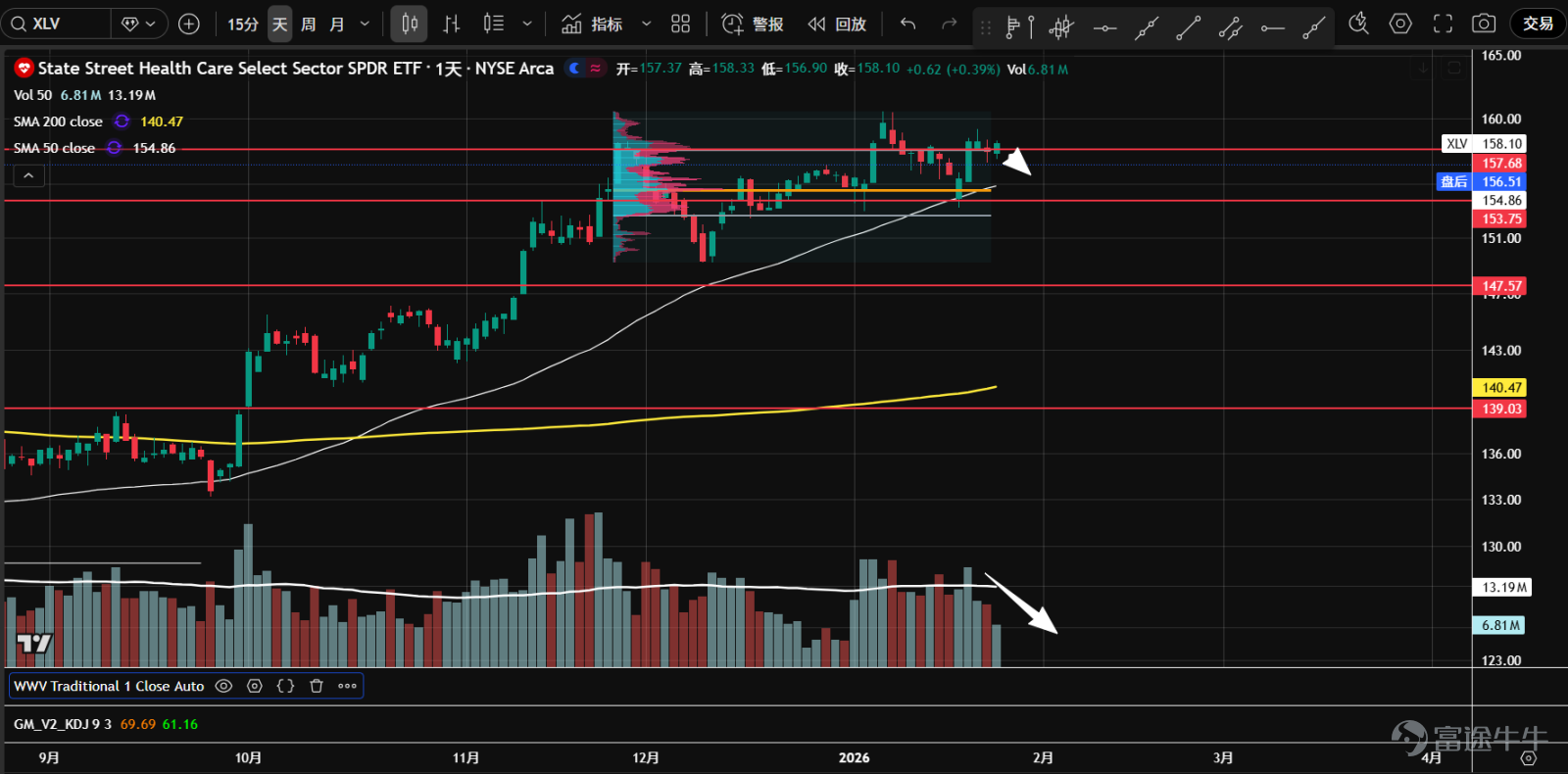Open chart settings hexagon icon

1400,24
